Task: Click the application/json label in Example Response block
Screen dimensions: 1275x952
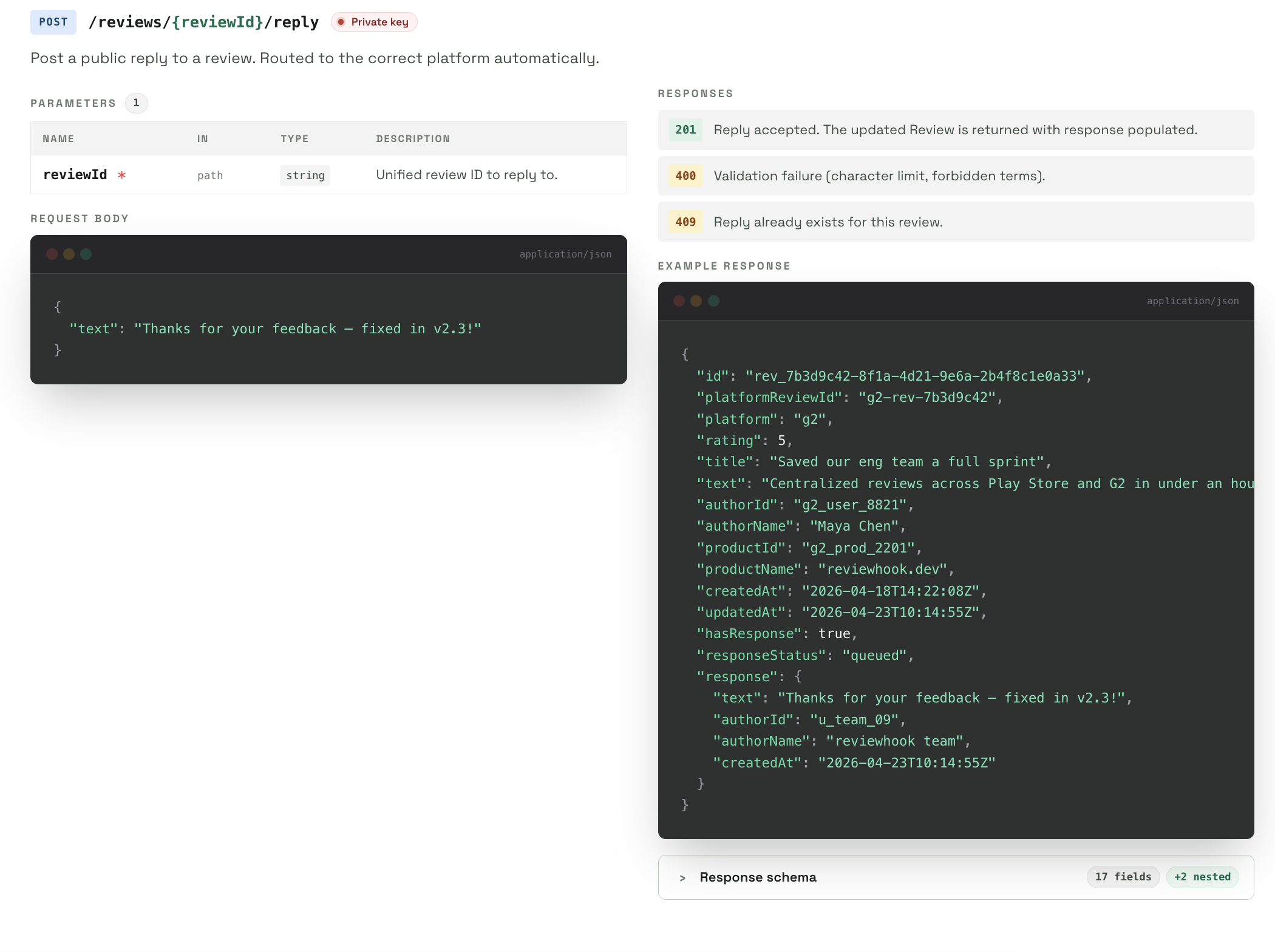Action: pyautogui.click(x=1192, y=301)
